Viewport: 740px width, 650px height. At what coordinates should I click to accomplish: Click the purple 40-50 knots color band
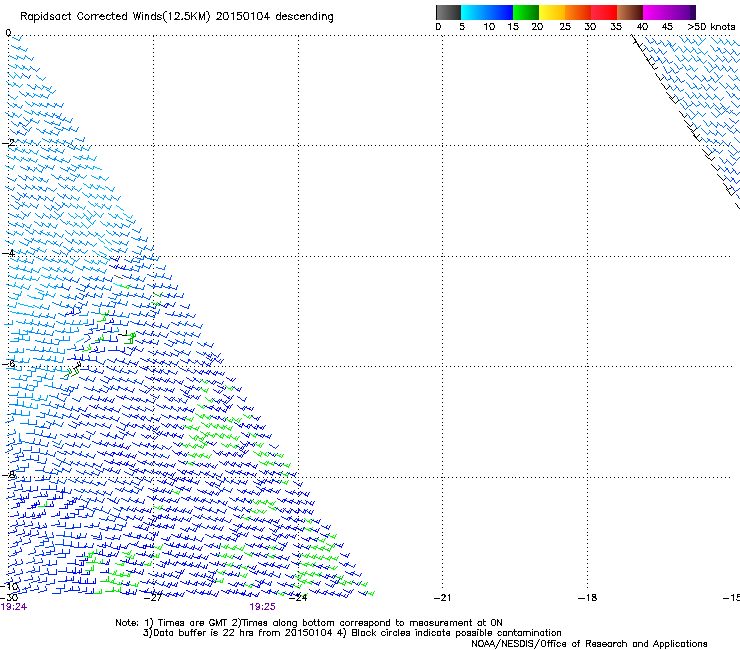pyautogui.click(x=669, y=12)
